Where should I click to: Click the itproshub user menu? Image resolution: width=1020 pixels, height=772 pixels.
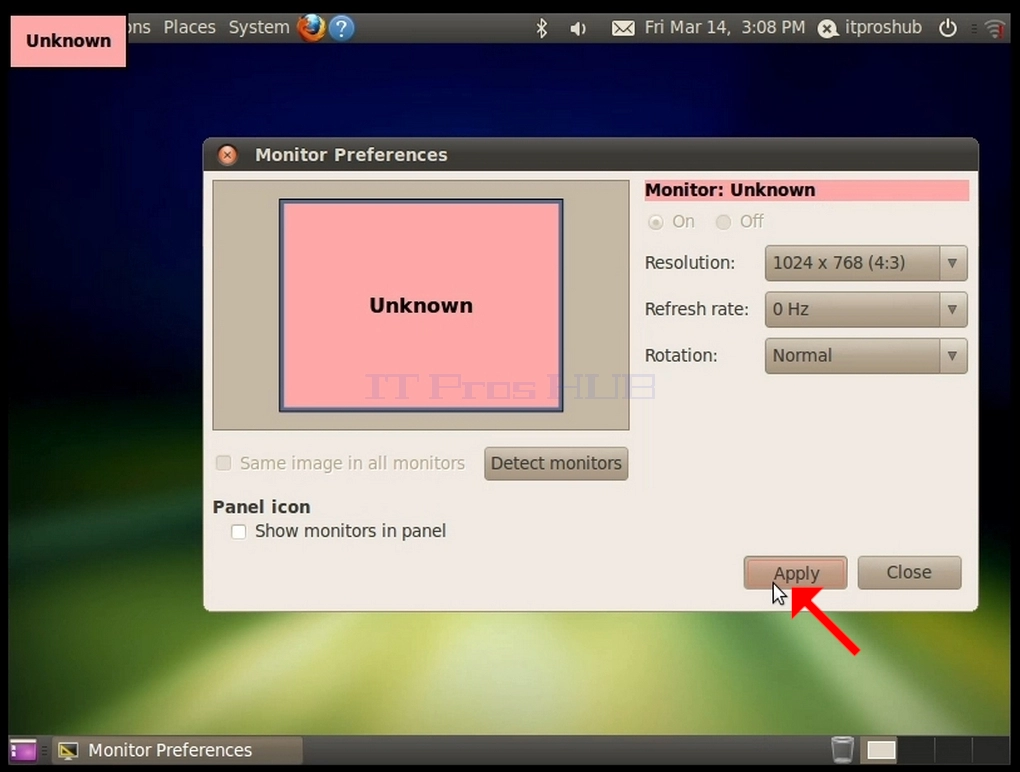pyautogui.click(x=883, y=27)
